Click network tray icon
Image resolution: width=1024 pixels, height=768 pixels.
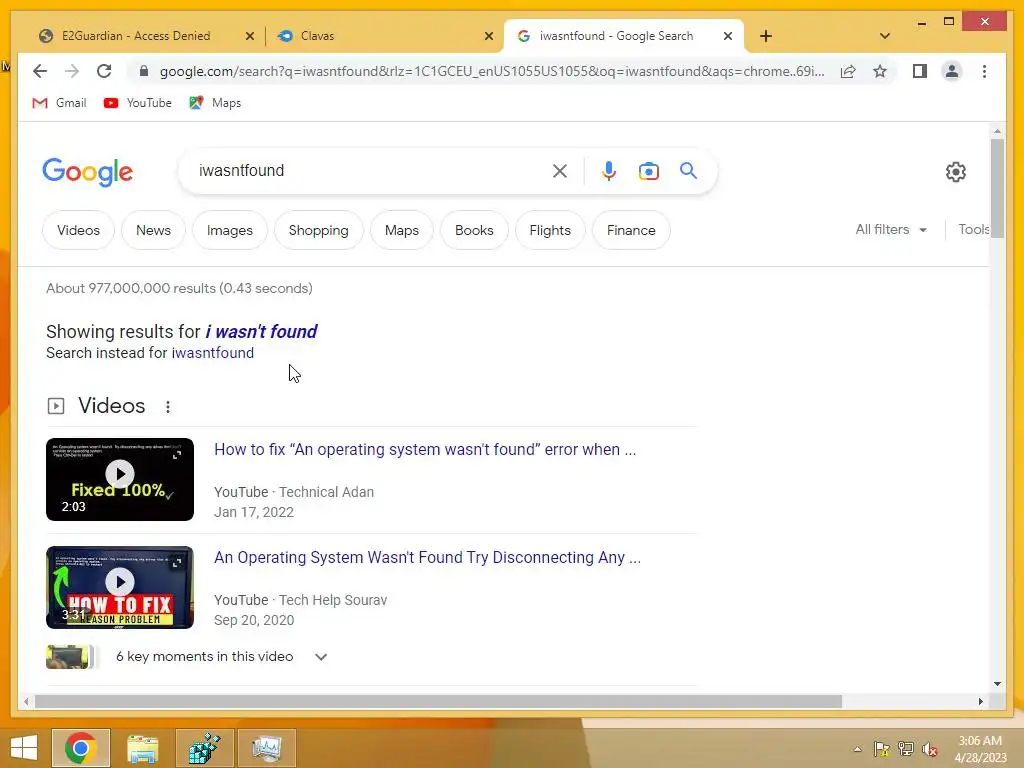[x=906, y=749]
